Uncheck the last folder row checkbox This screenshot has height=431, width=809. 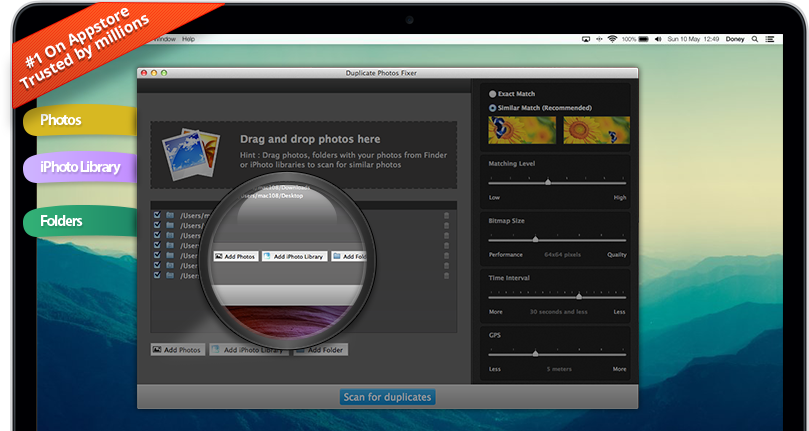point(157,276)
